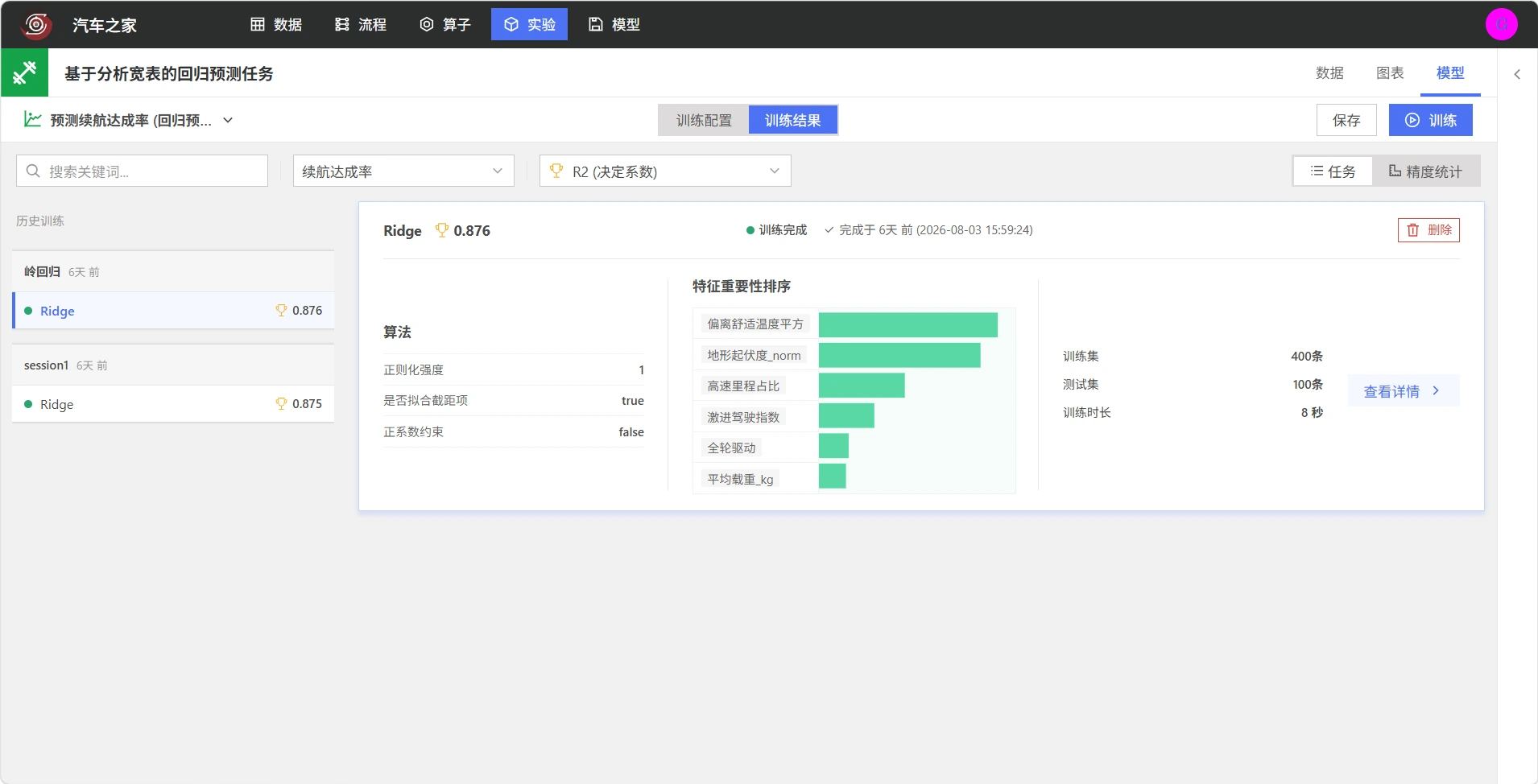The height and width of the screenshot is (784, 1538).
Task: Click the green regression task icon
Action: click(24, 73)
